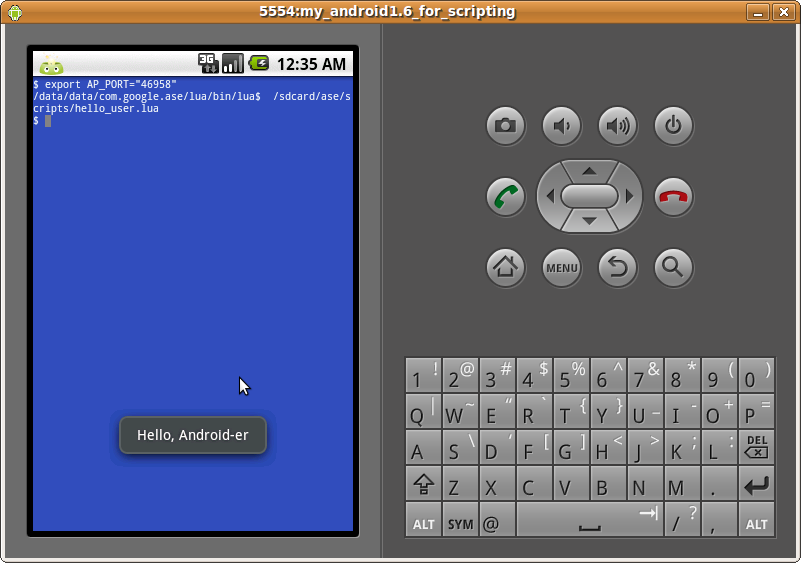
Task: Click the 4 $ number key
Action: coord(534,375)
